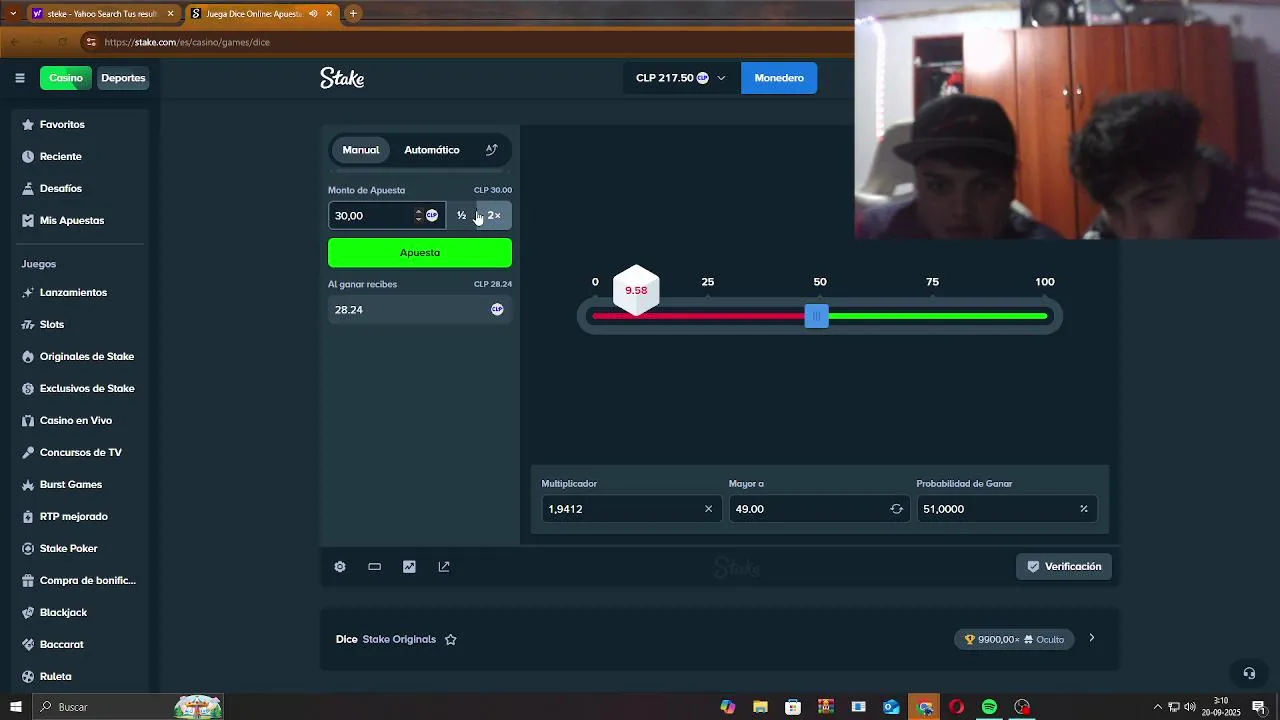Click the Stake Originals link

pos(399,640)
